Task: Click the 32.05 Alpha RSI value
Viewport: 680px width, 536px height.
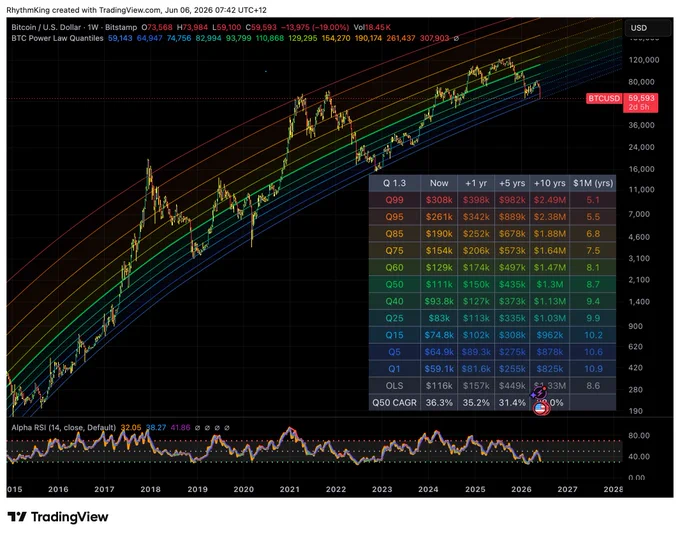Action: [131, 428]
